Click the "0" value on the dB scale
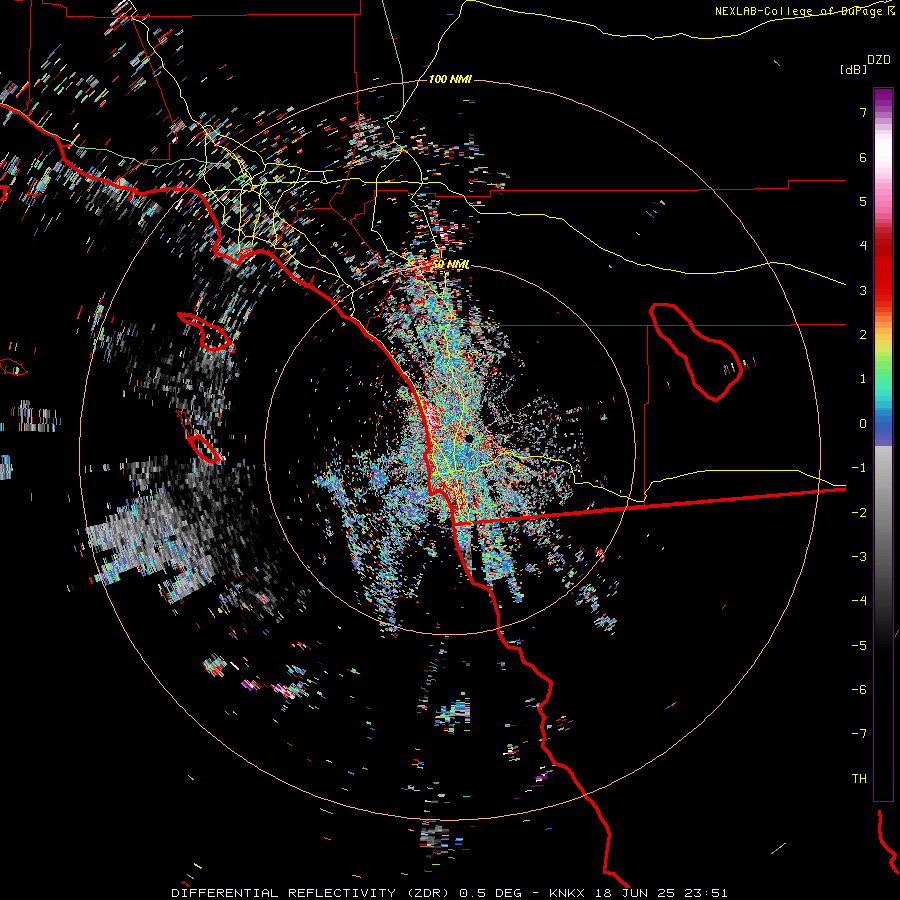900x900 pixels. [x=863, y=424]
